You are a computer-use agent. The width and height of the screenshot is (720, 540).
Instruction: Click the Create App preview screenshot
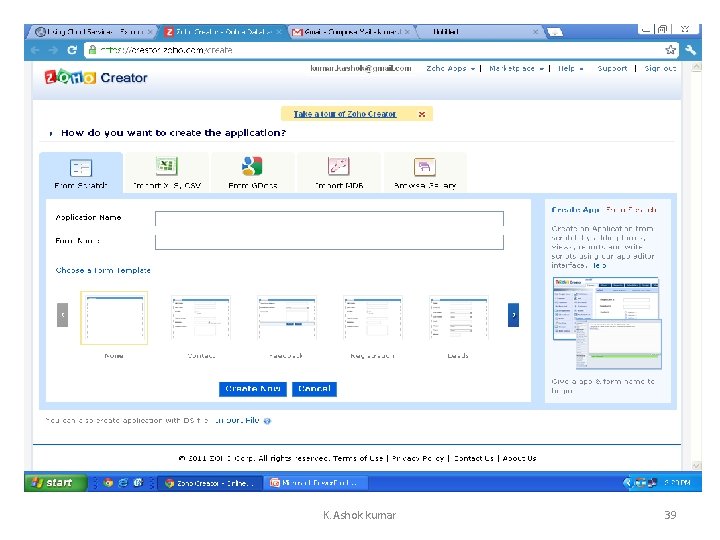click(x=607, y=323)
